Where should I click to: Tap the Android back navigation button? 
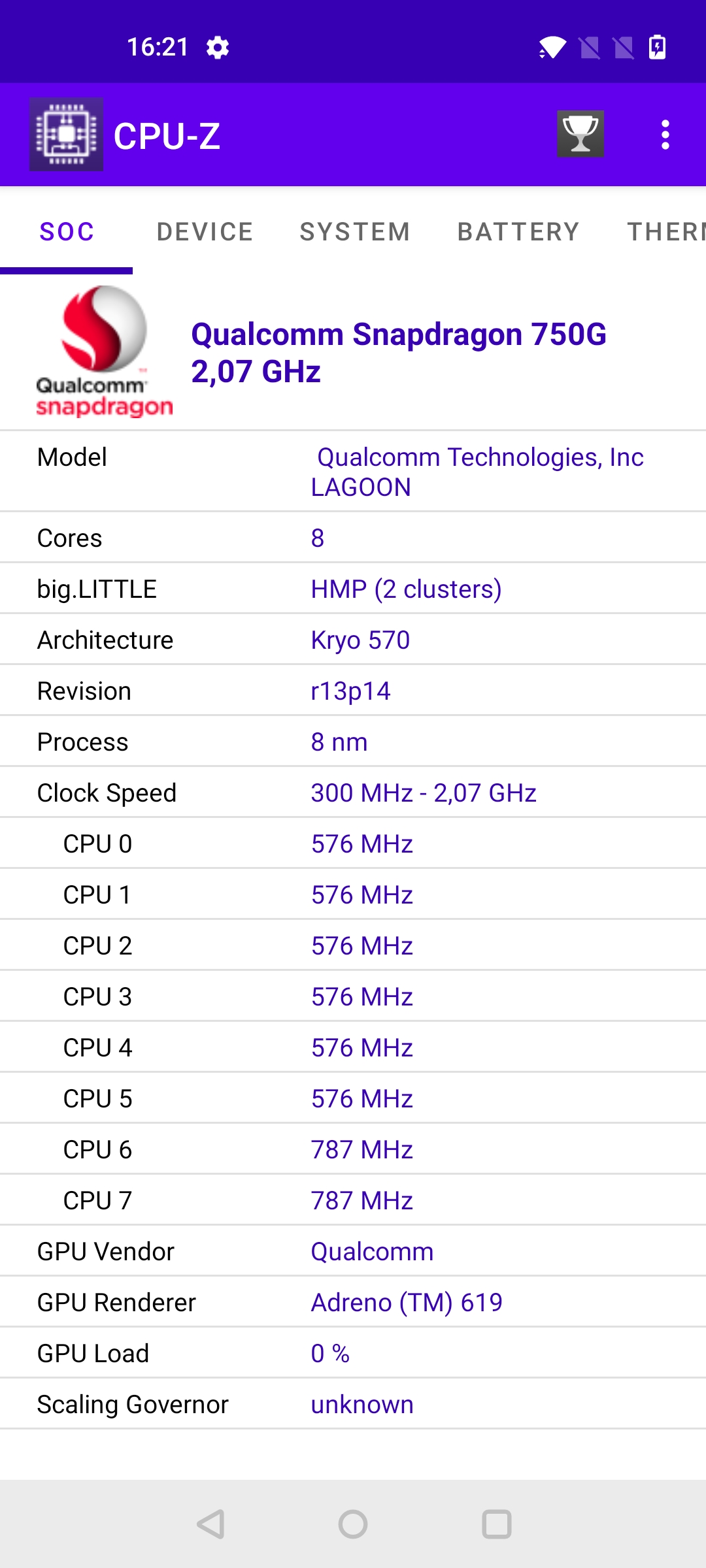point(211,1524)
